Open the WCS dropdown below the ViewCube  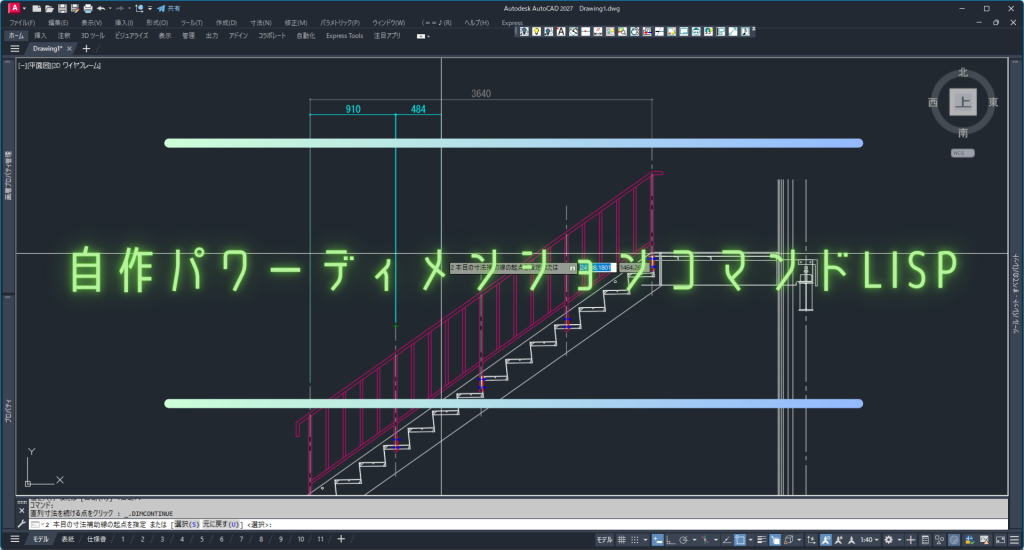click(962, 153)
